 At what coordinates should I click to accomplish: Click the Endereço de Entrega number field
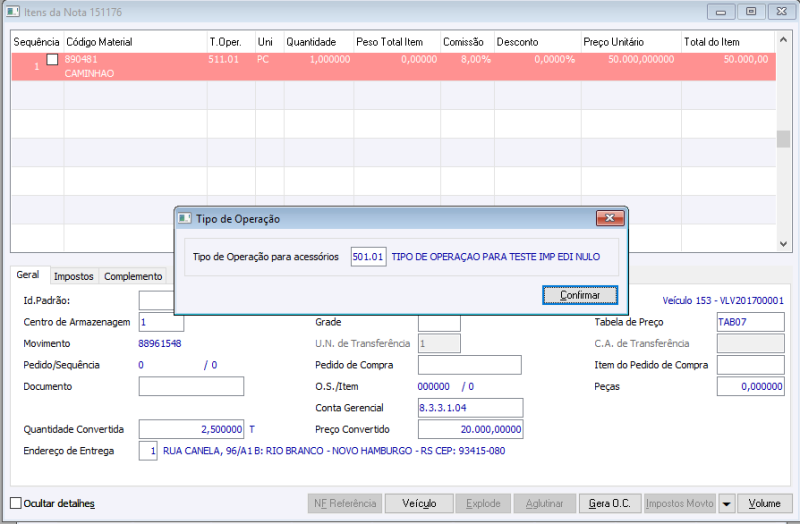(148, 451)
